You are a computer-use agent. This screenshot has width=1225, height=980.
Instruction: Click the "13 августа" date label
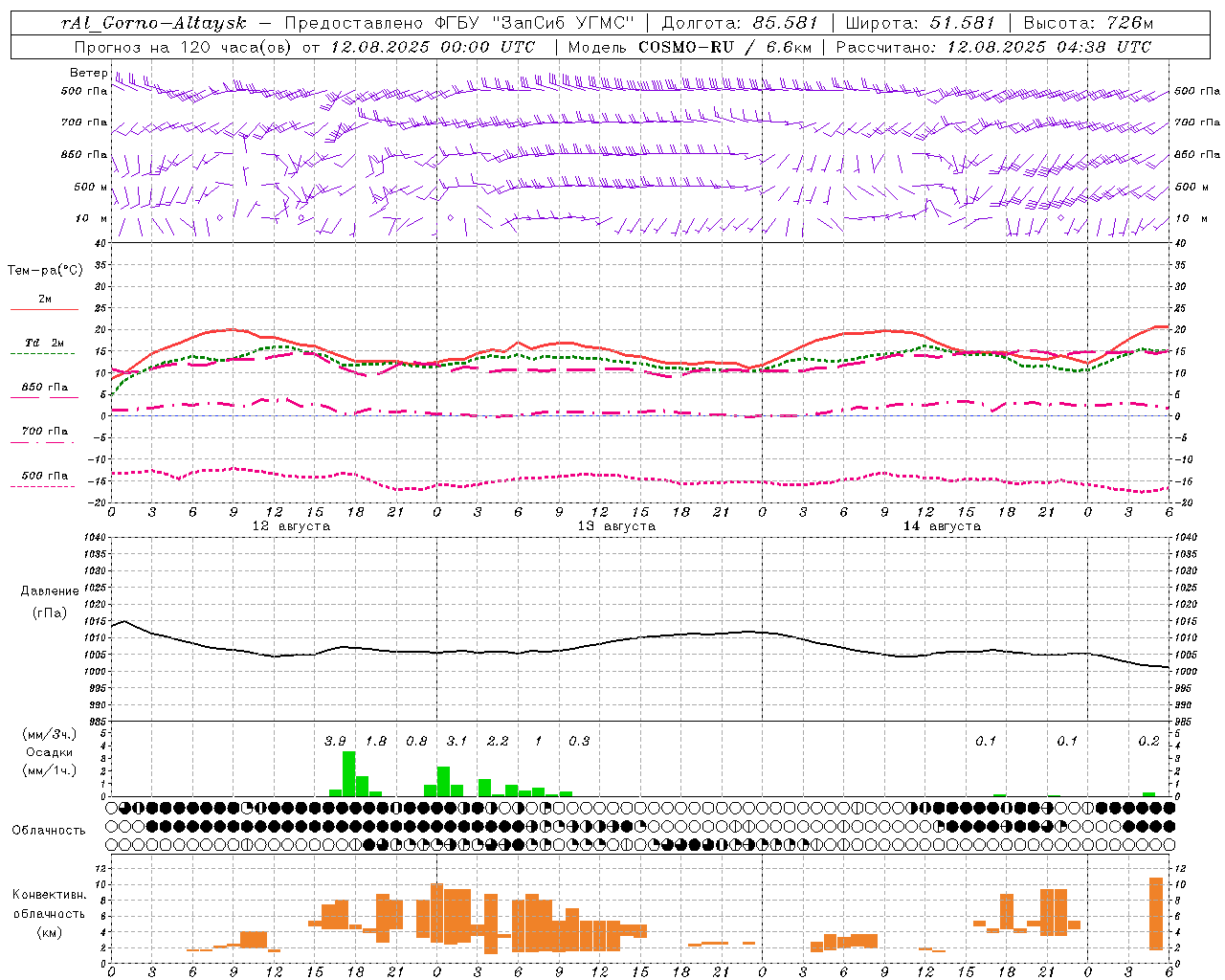(616, 526)
